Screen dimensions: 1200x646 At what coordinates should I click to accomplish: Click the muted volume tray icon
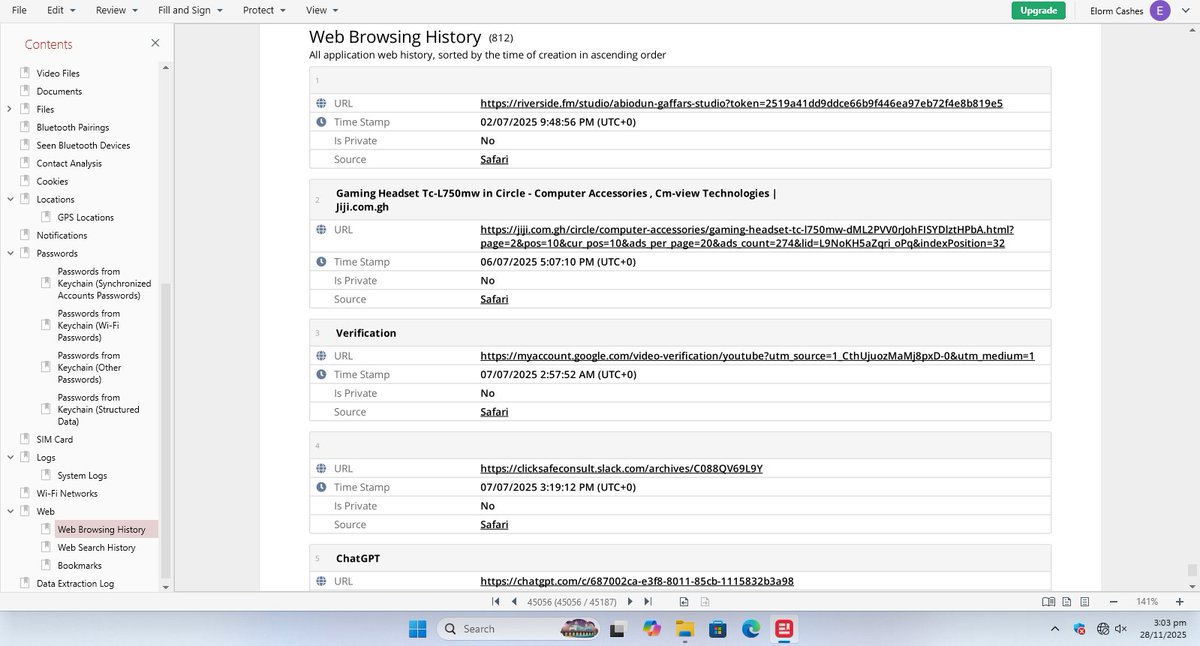pyautogui.click(x=1121, y=629)
